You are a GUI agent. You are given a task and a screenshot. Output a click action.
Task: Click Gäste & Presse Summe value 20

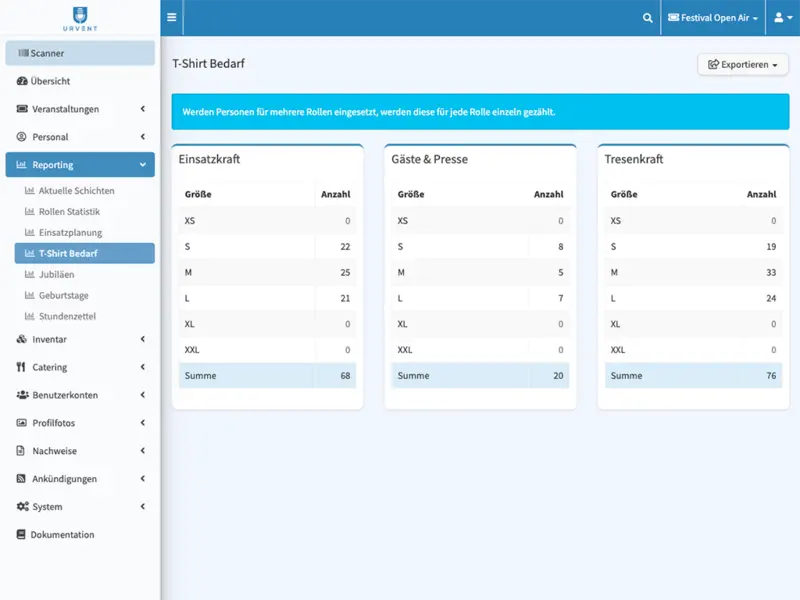pyautogui.click(x=558, y=376)
